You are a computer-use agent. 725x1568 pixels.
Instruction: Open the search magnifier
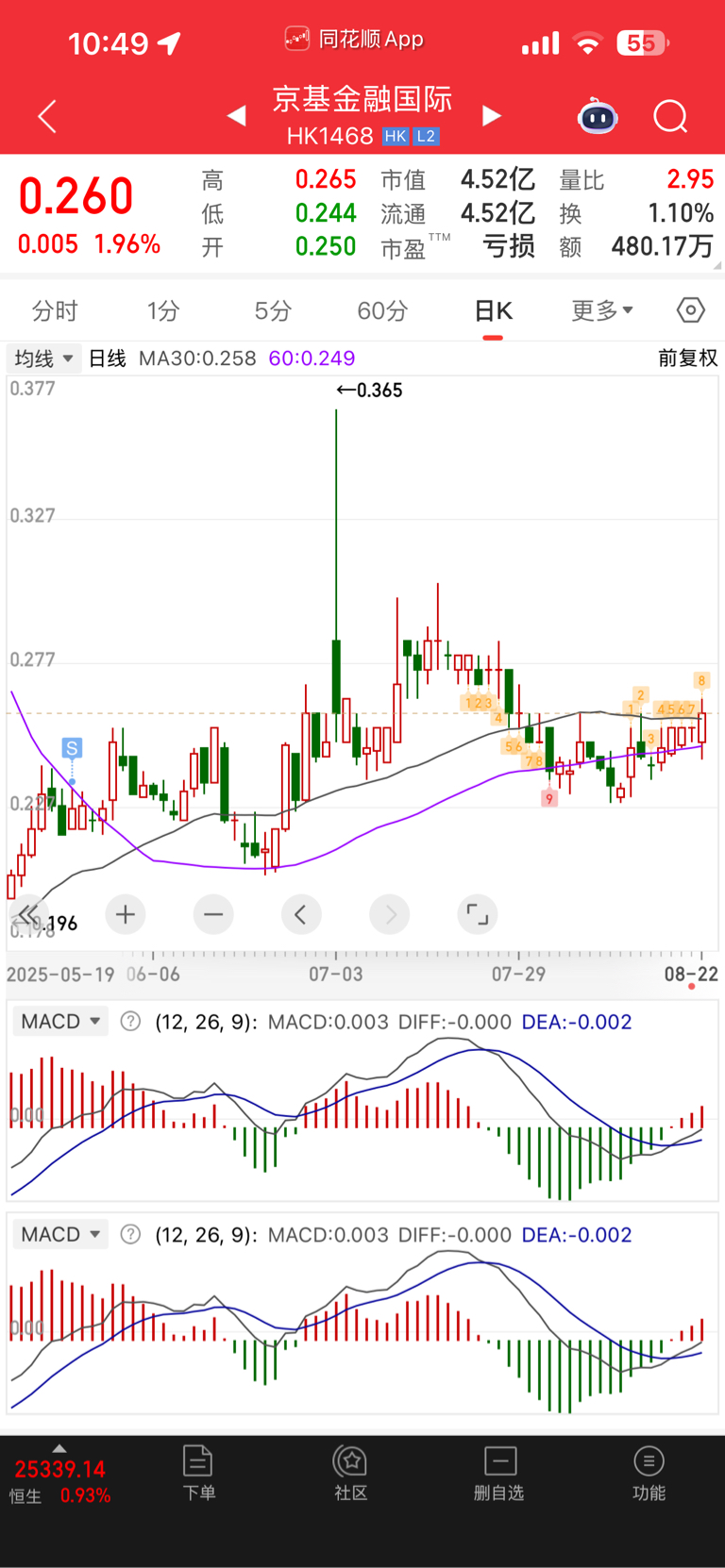pos(670,116)
